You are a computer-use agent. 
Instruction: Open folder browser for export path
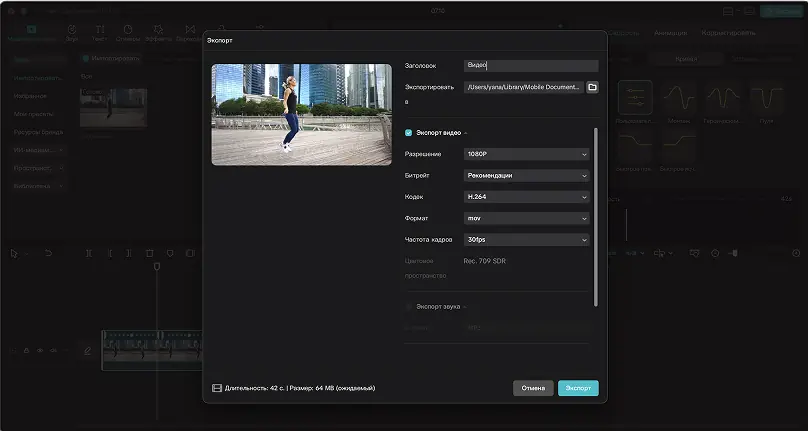click(592, 87)
